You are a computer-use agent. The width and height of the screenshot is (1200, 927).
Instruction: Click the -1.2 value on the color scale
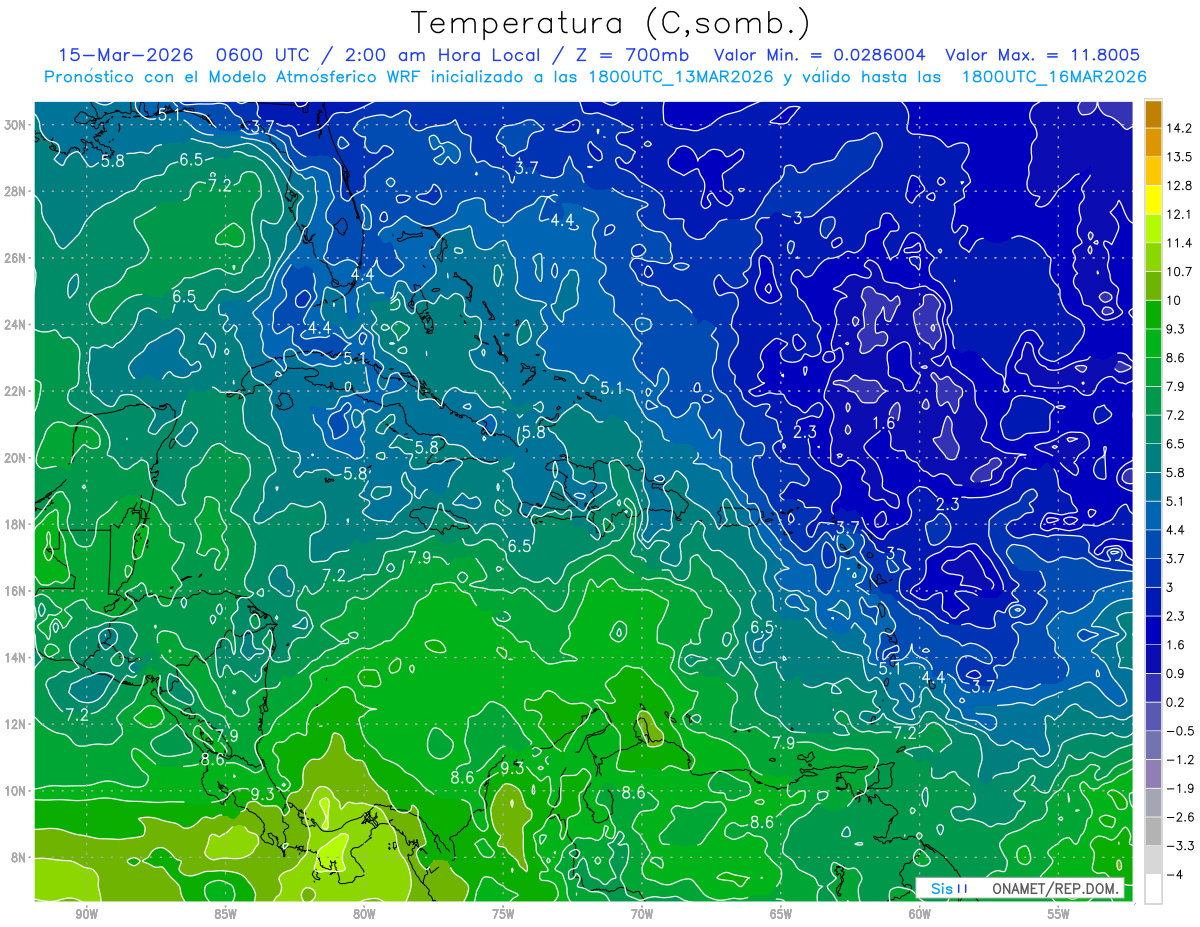[1179, 760]
